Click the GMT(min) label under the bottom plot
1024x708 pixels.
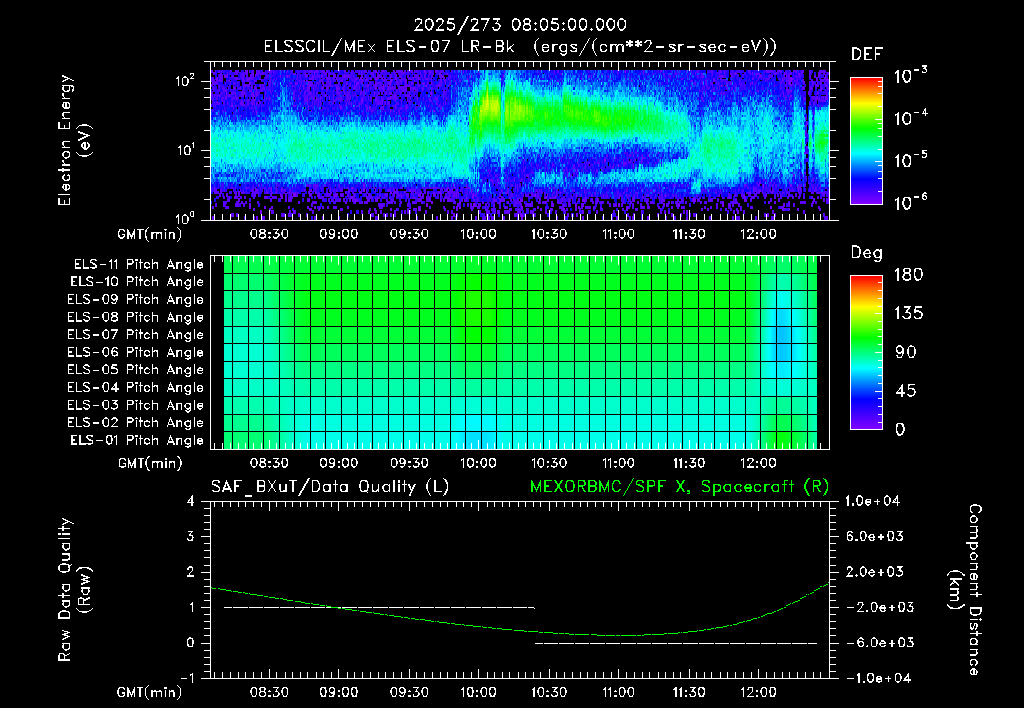(150, 692)
